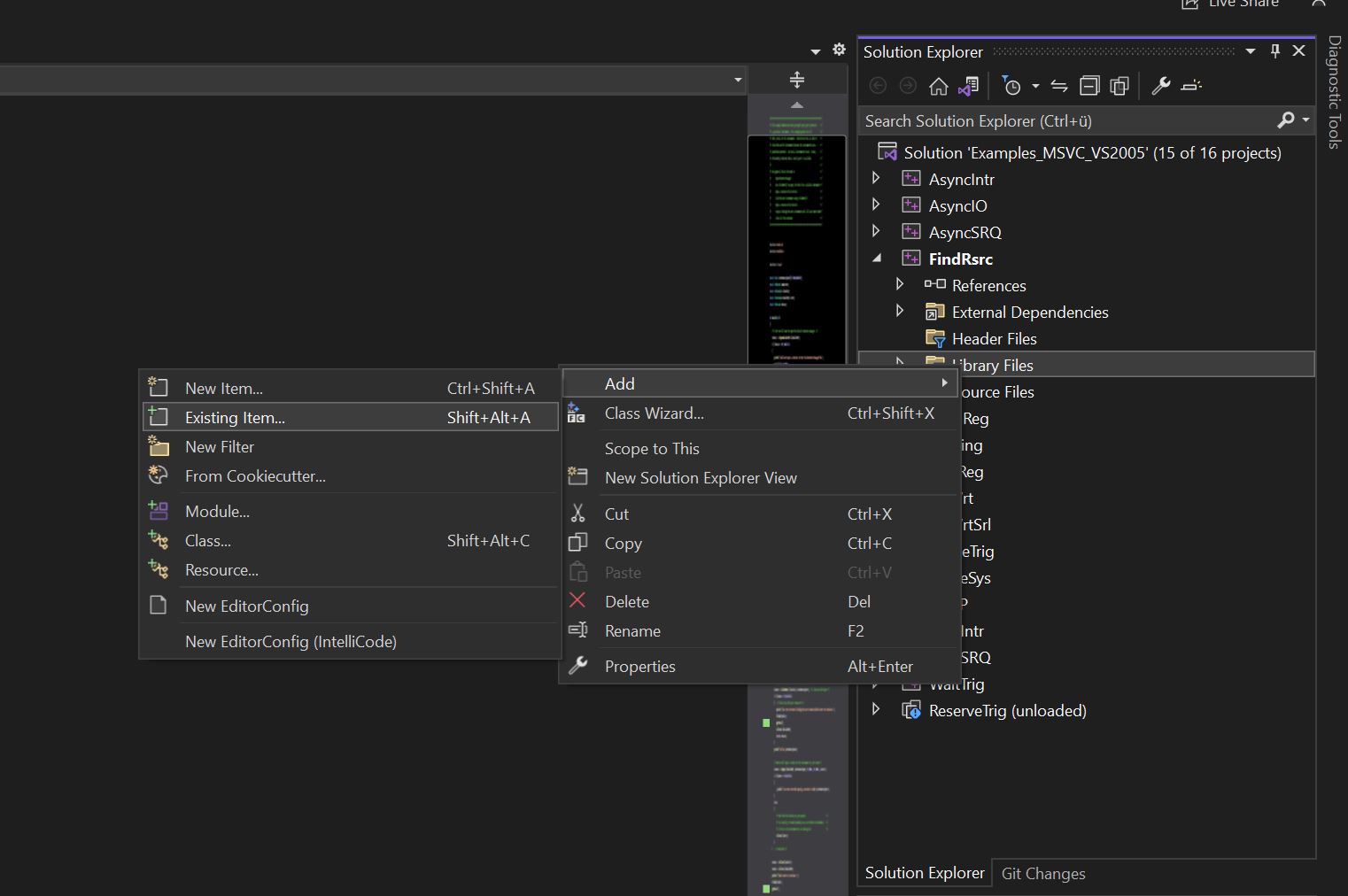Open the editor navigation bar dropdown
The height and width of the screenshot is (896, 1348).
[738, 80]
